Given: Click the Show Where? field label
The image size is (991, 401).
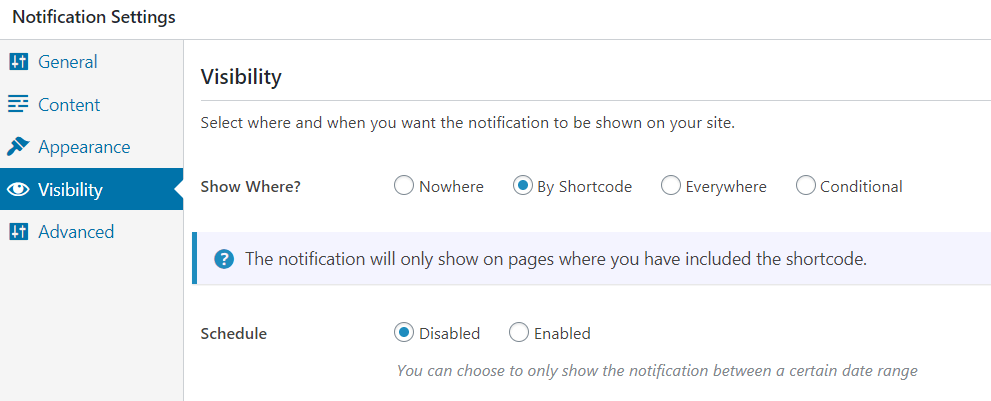Looking at the screenshot, I should 251,187.
